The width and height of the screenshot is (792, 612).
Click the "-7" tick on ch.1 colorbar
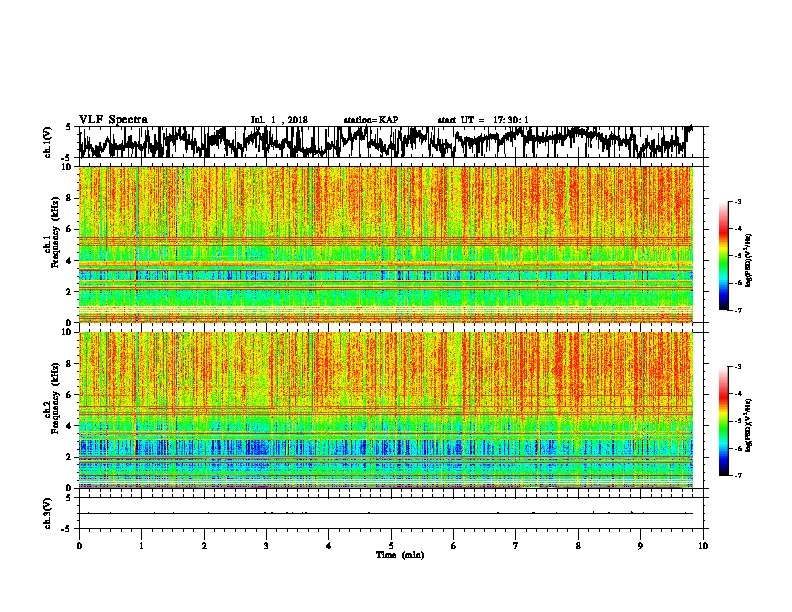[x=738, y=310]
